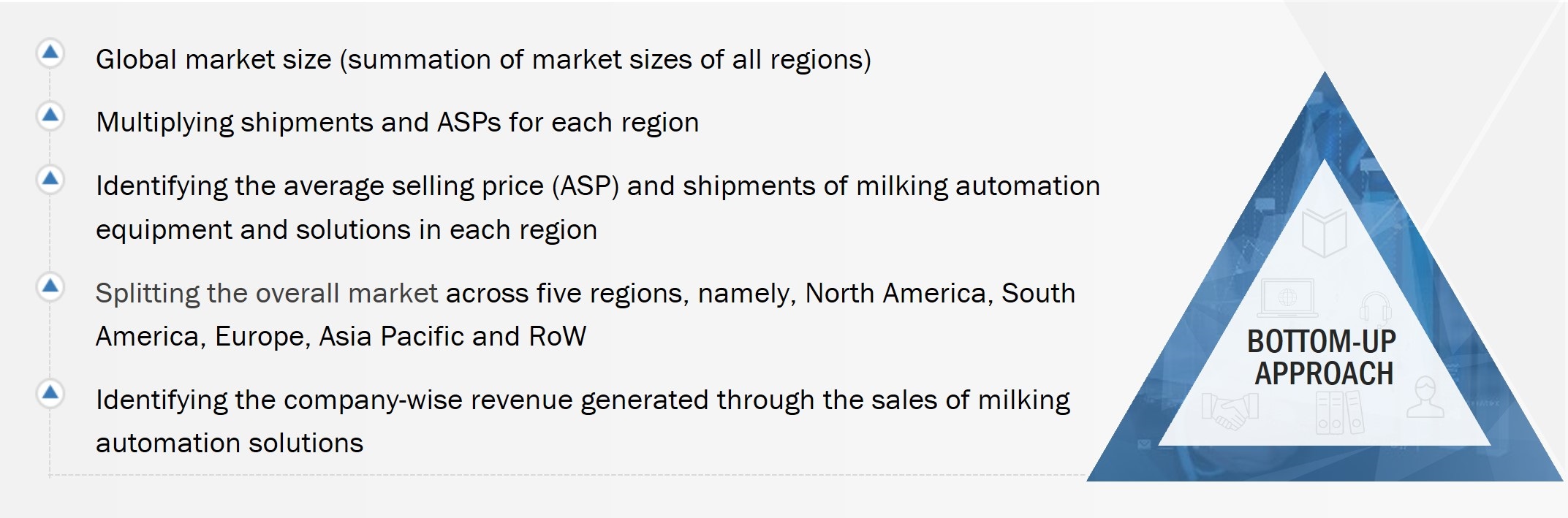
Task: Click the equipment and solutions in each region line
Action: click(346, 229)
